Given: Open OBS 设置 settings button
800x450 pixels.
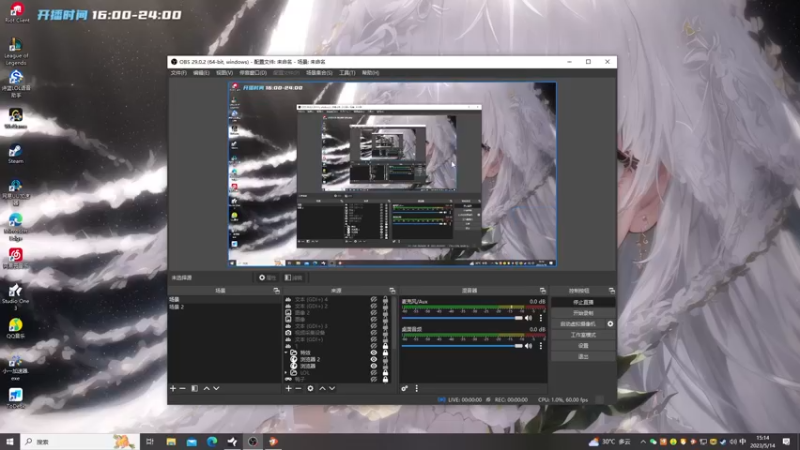Looking at the screenshot, I should click(583, 345).
